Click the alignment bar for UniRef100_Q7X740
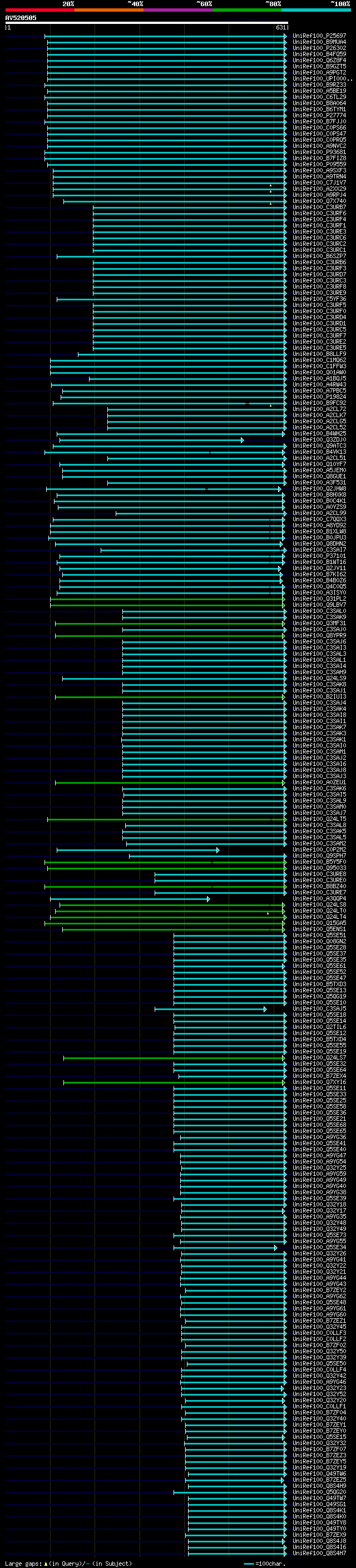Image resolution: width=356 pixels, height=1568 pixels. coord(175,201)
